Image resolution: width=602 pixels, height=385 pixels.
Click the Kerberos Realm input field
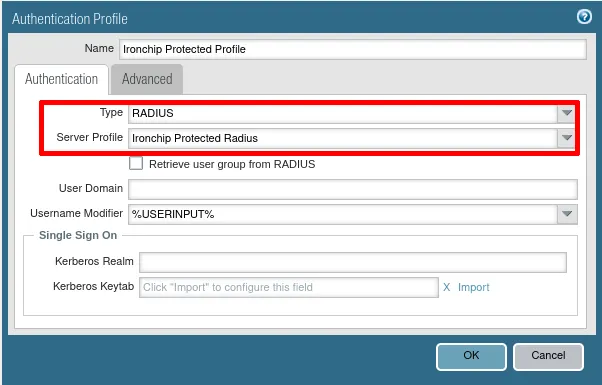[352, 262]
